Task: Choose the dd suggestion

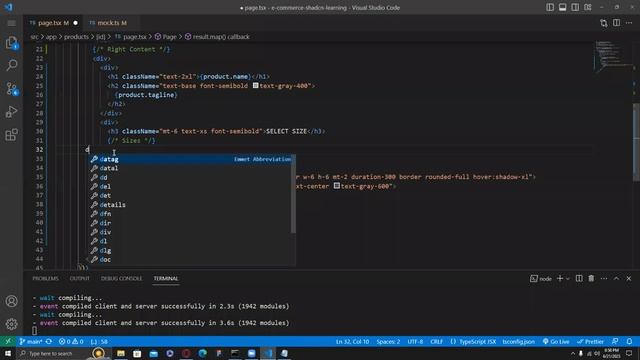Action: [191, 178]
